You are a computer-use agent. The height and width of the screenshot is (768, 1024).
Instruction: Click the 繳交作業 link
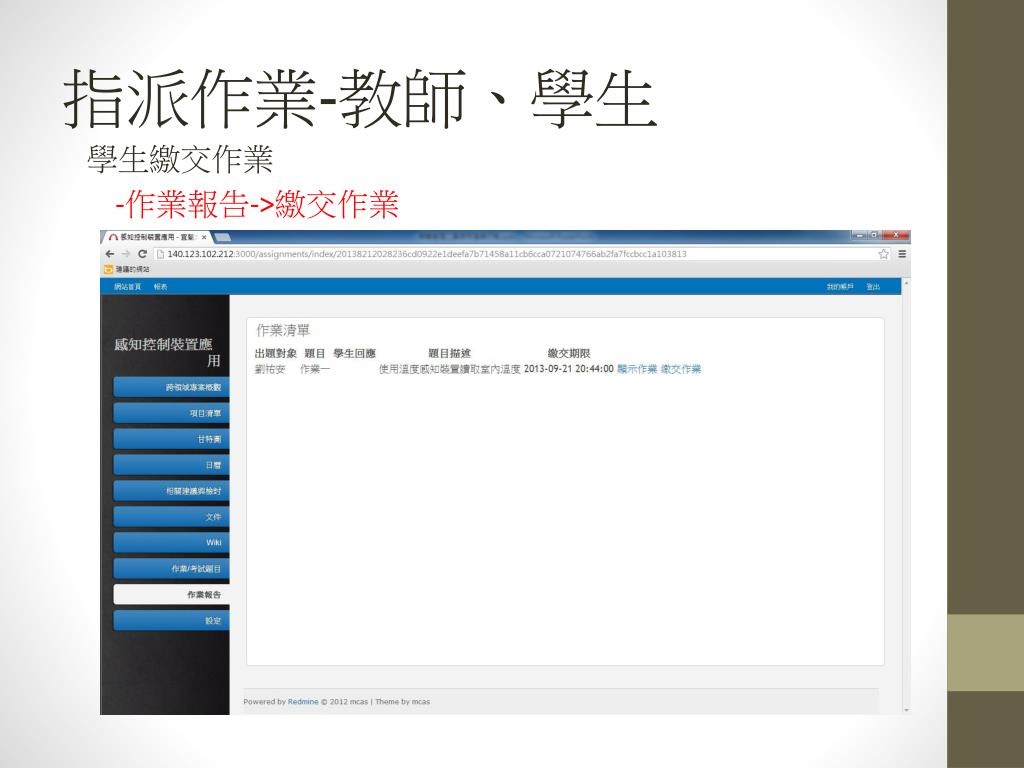tap(680, 369)
